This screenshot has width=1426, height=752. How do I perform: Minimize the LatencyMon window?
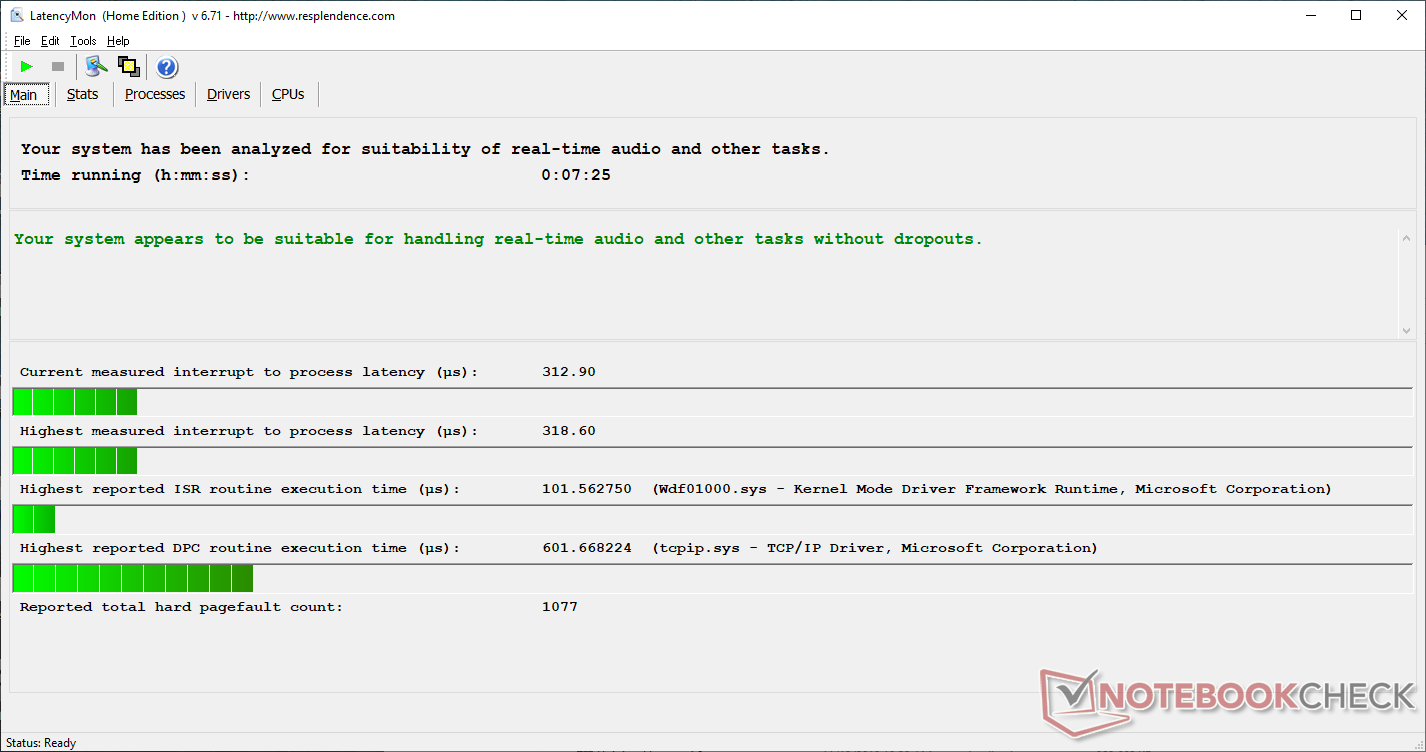click(x=1310, y=15)
